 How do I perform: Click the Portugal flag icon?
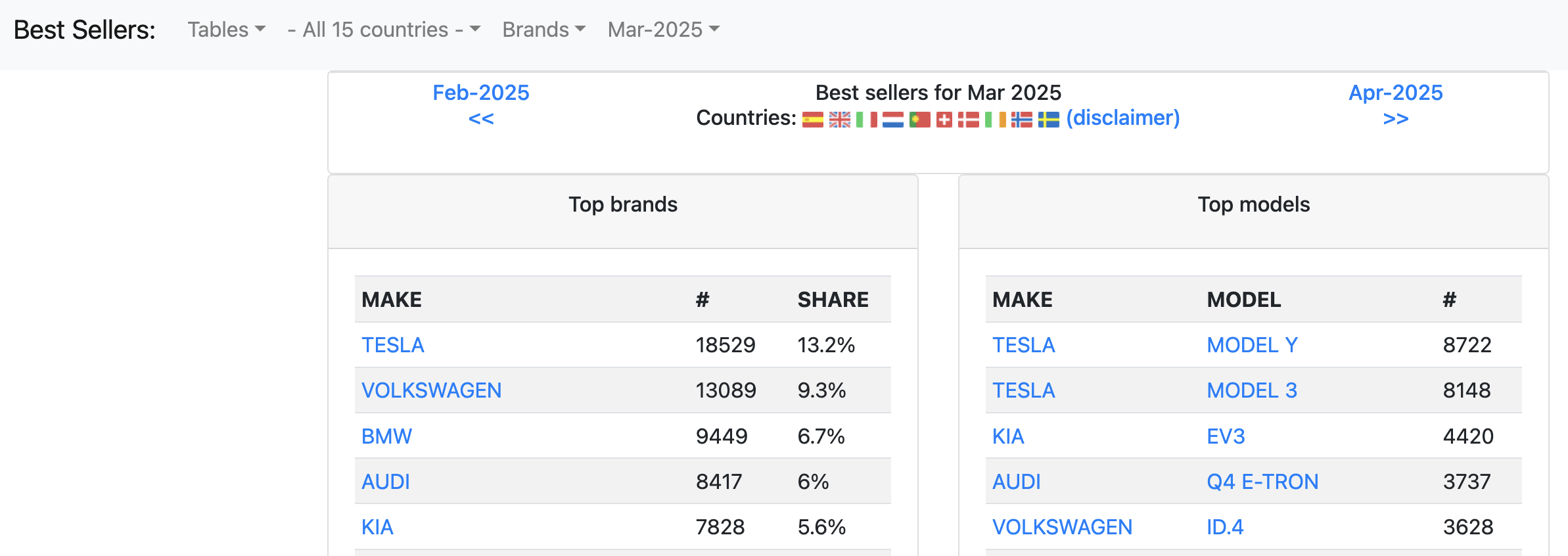coord(919,120)
